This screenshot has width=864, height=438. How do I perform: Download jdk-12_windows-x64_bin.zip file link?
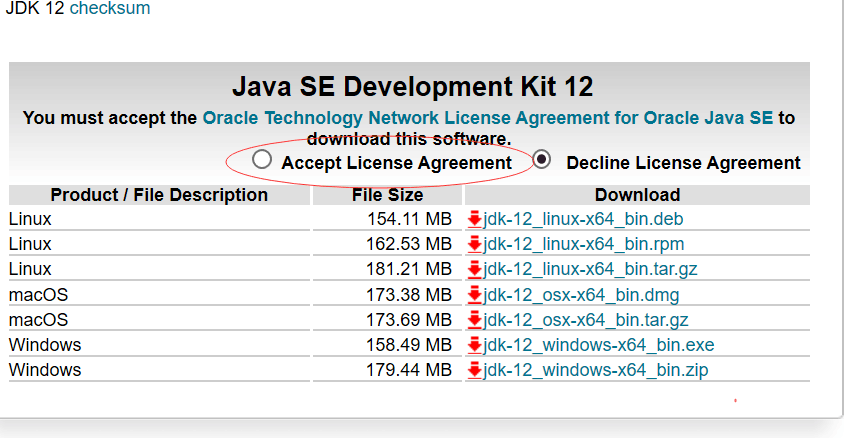[596, 370]
